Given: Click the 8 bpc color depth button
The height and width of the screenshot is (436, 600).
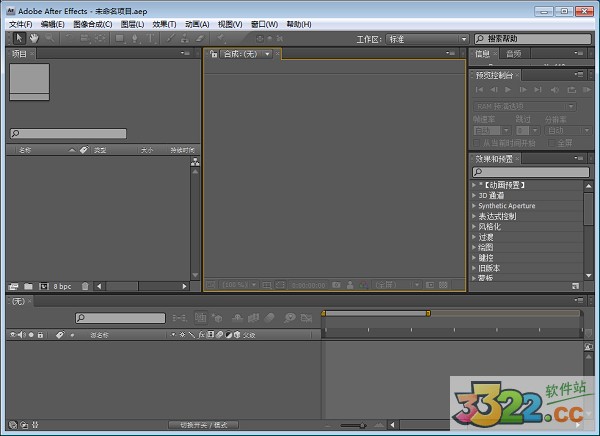Looking at the screenshot, I should (x=62, y=286).
